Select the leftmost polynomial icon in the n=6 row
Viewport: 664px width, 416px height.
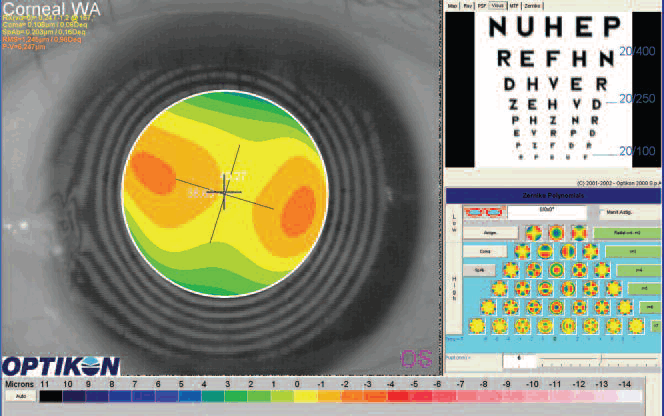point(488,307)
